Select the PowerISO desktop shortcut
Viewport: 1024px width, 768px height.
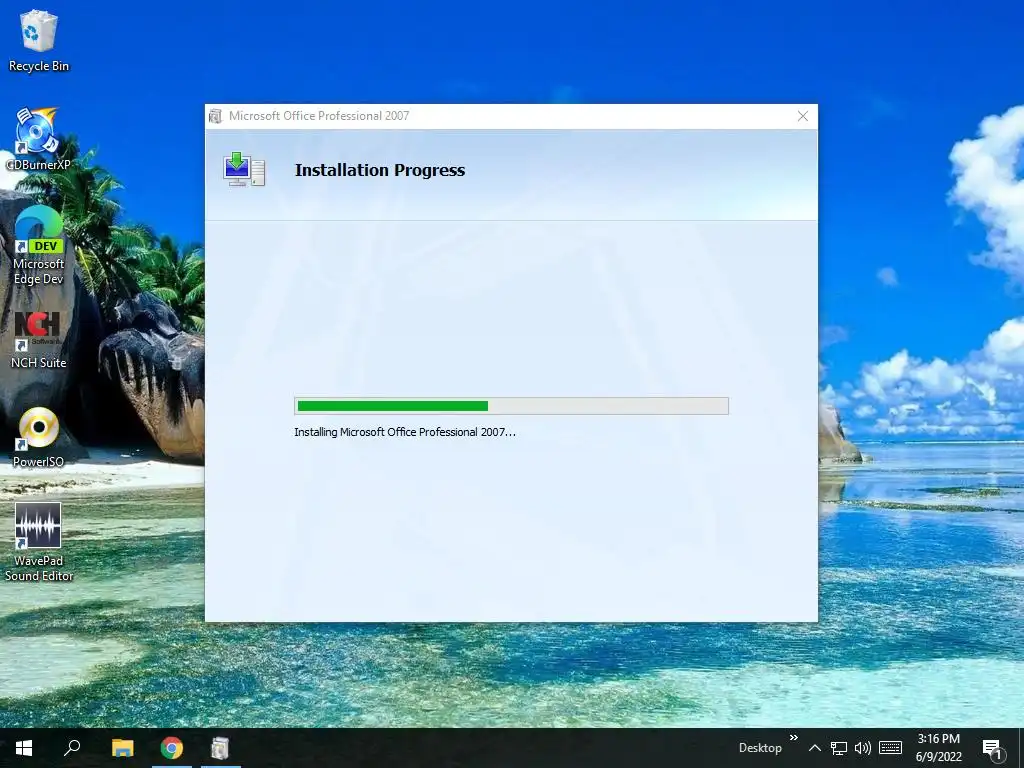[38, 438]
